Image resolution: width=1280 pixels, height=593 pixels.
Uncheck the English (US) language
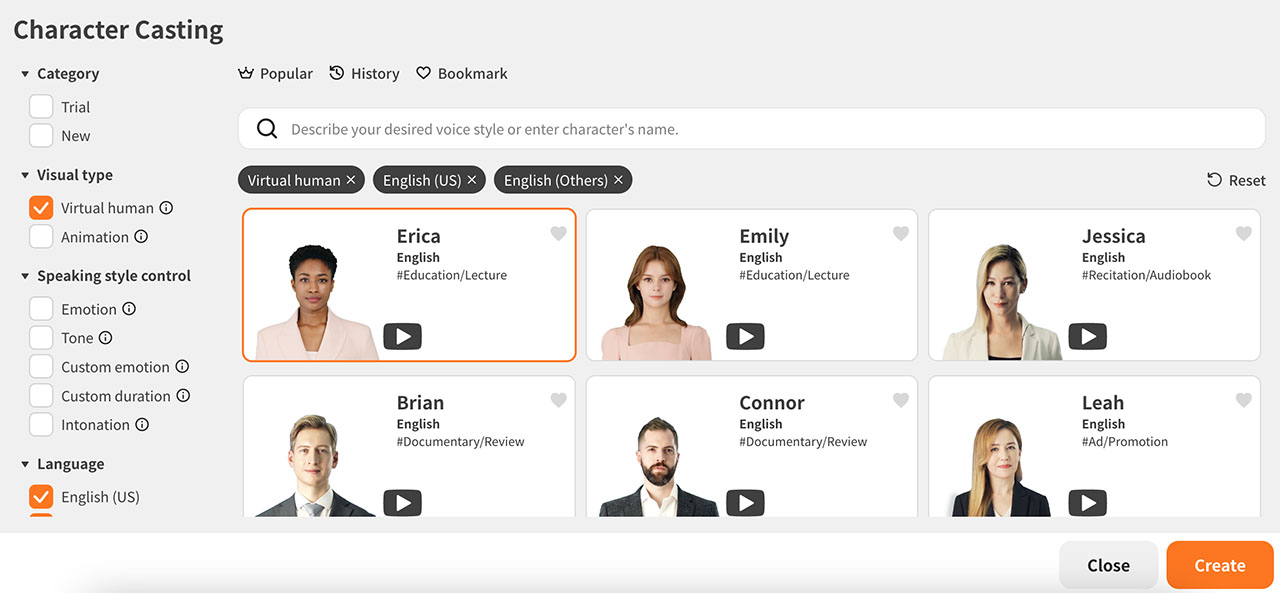click(x=41, y=497)
